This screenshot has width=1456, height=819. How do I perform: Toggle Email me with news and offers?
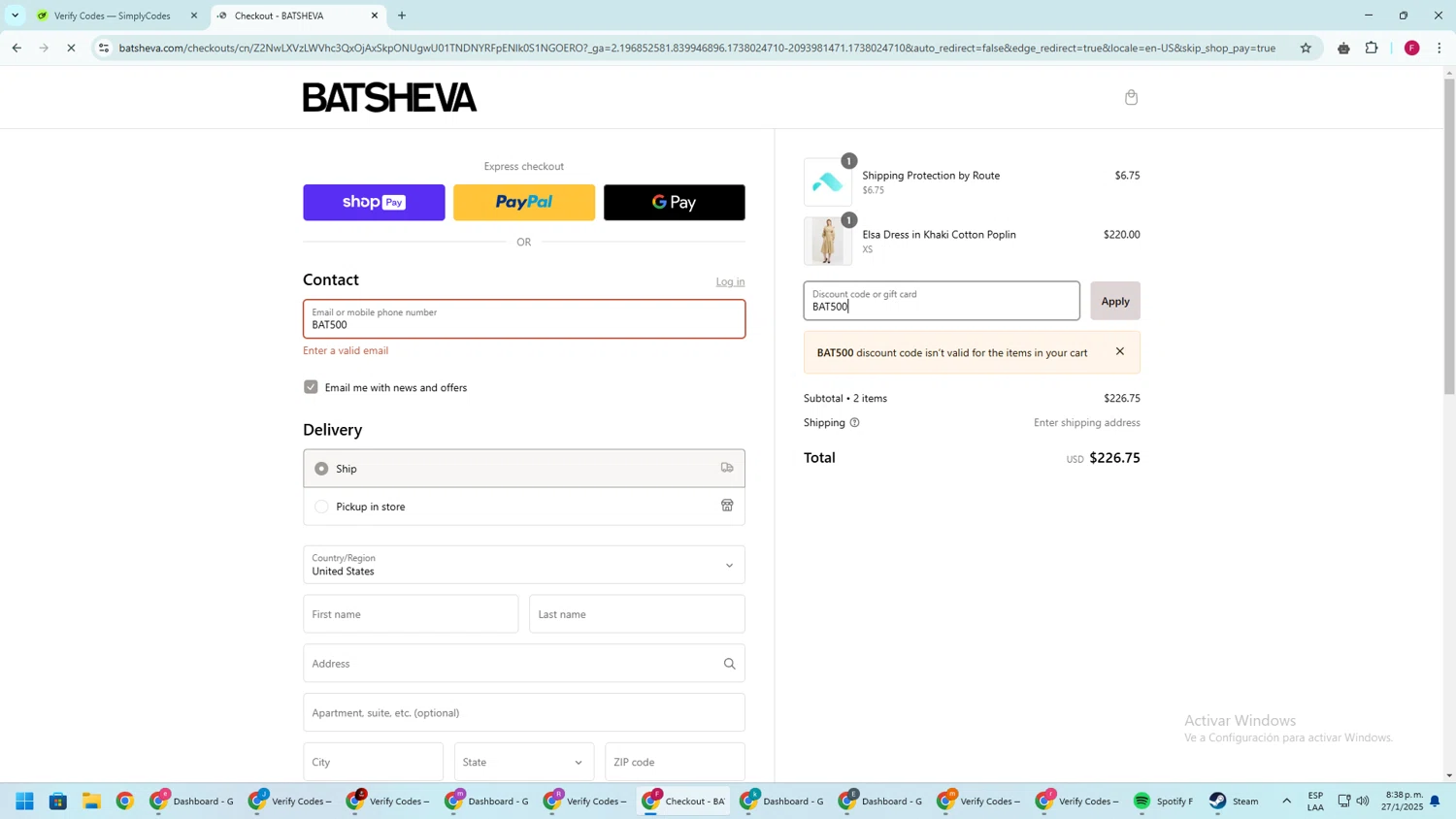311,387
